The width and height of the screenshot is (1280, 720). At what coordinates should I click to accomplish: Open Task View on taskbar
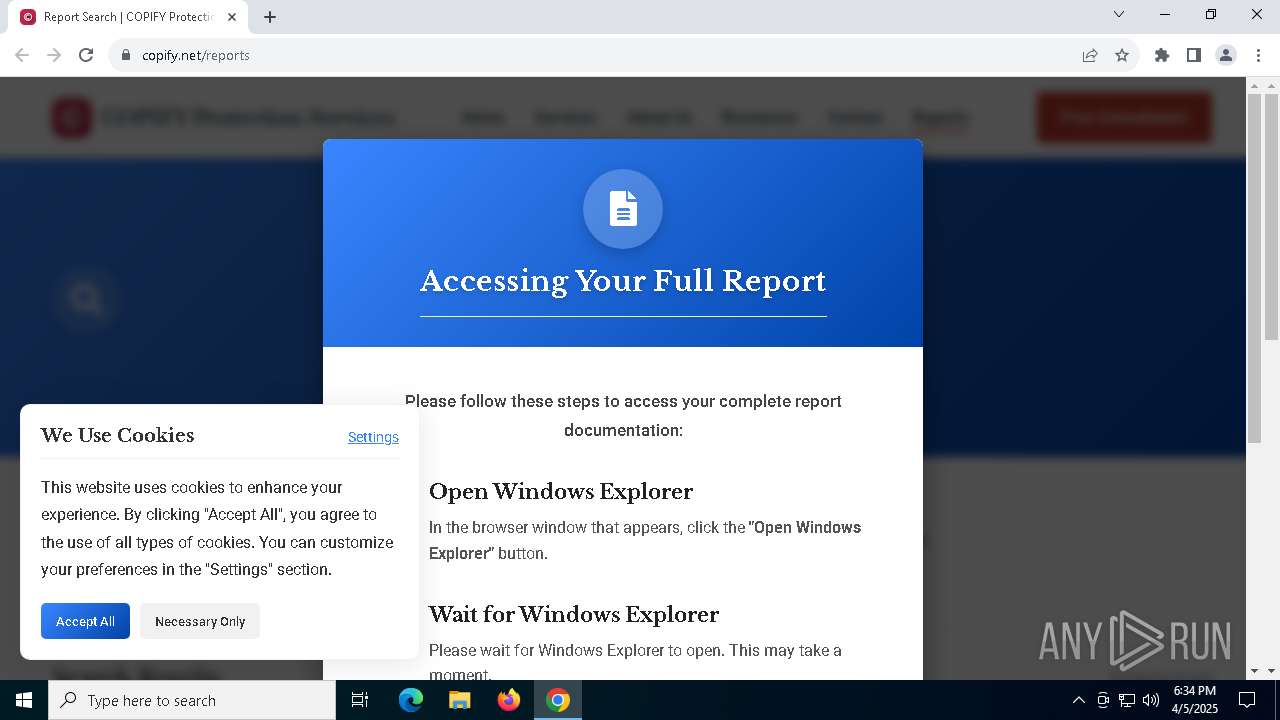pyautogui.click(x=360, y=700)
